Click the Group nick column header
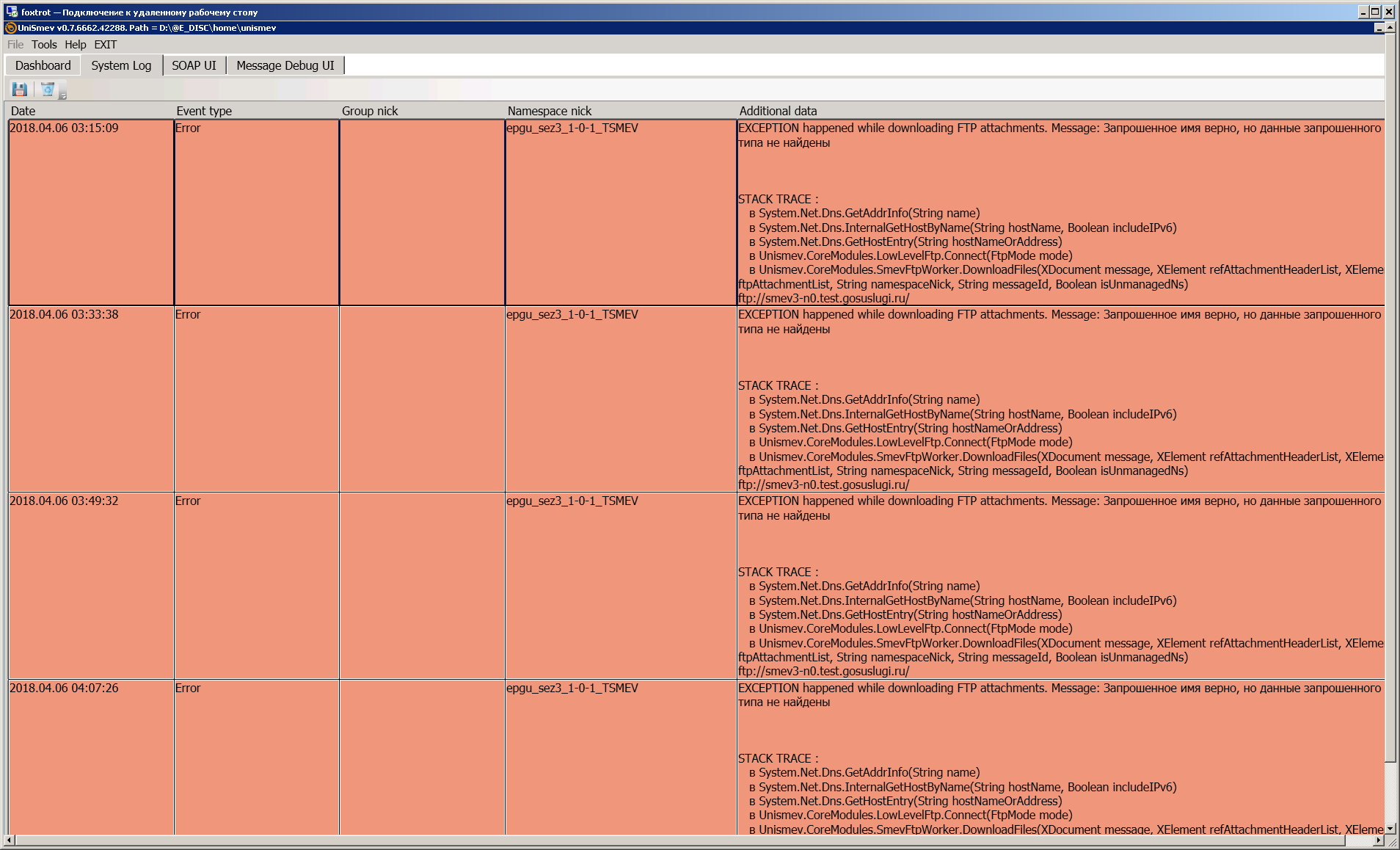This screenshot has width=1400, height=850. [423, 111]
